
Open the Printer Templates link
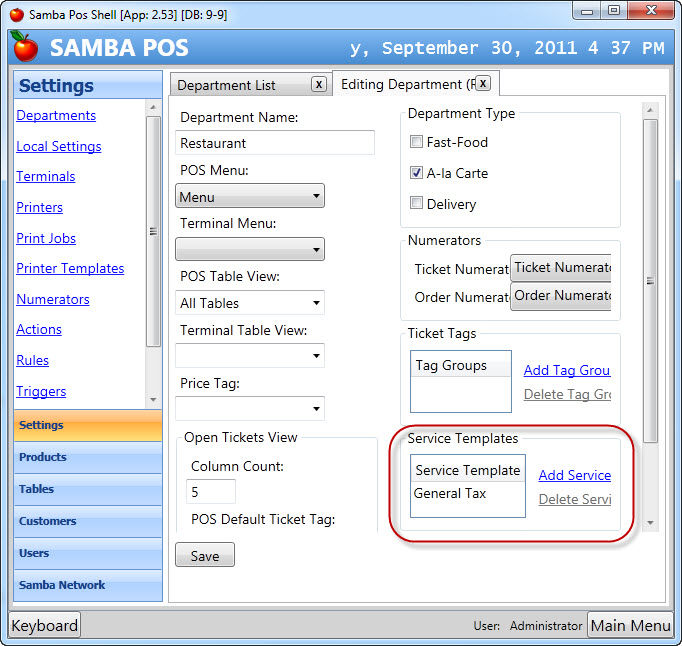click(x=70, y=268)
